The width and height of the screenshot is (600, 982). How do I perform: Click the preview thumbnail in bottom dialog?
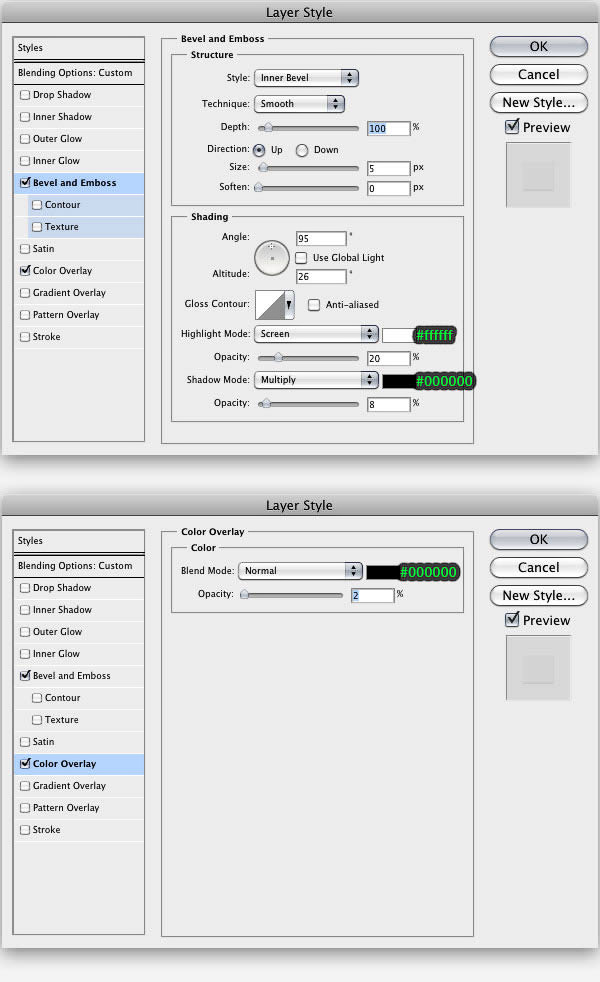click(x=538, y=668)
